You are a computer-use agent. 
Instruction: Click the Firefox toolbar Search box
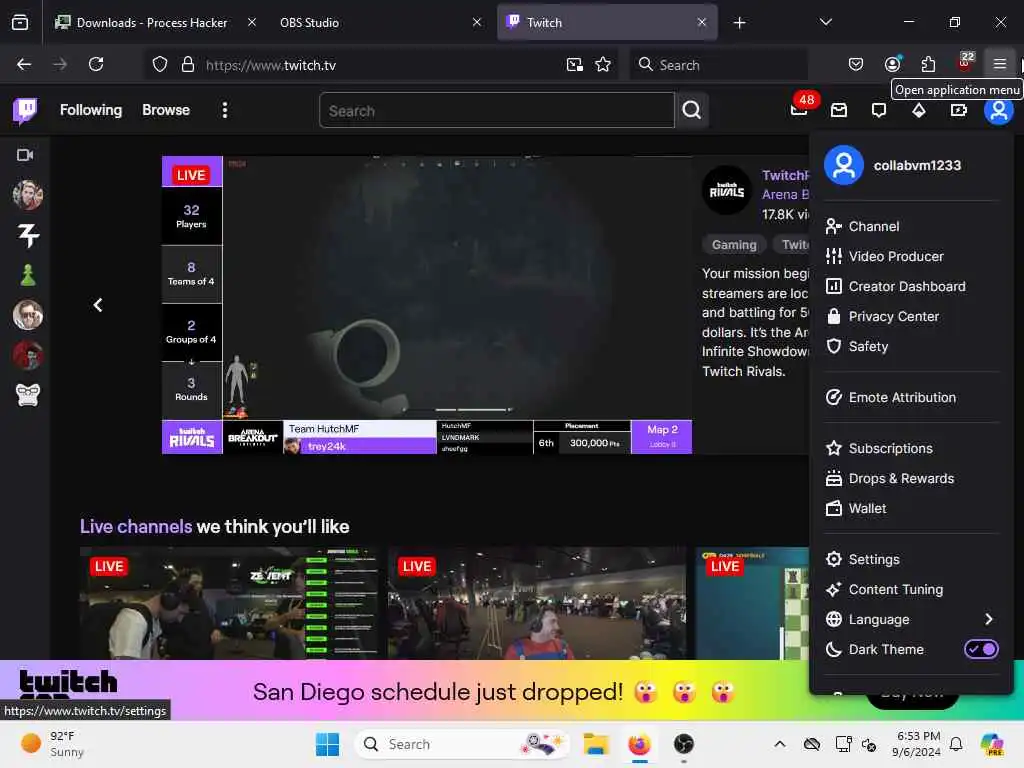[x=718, y=65]
